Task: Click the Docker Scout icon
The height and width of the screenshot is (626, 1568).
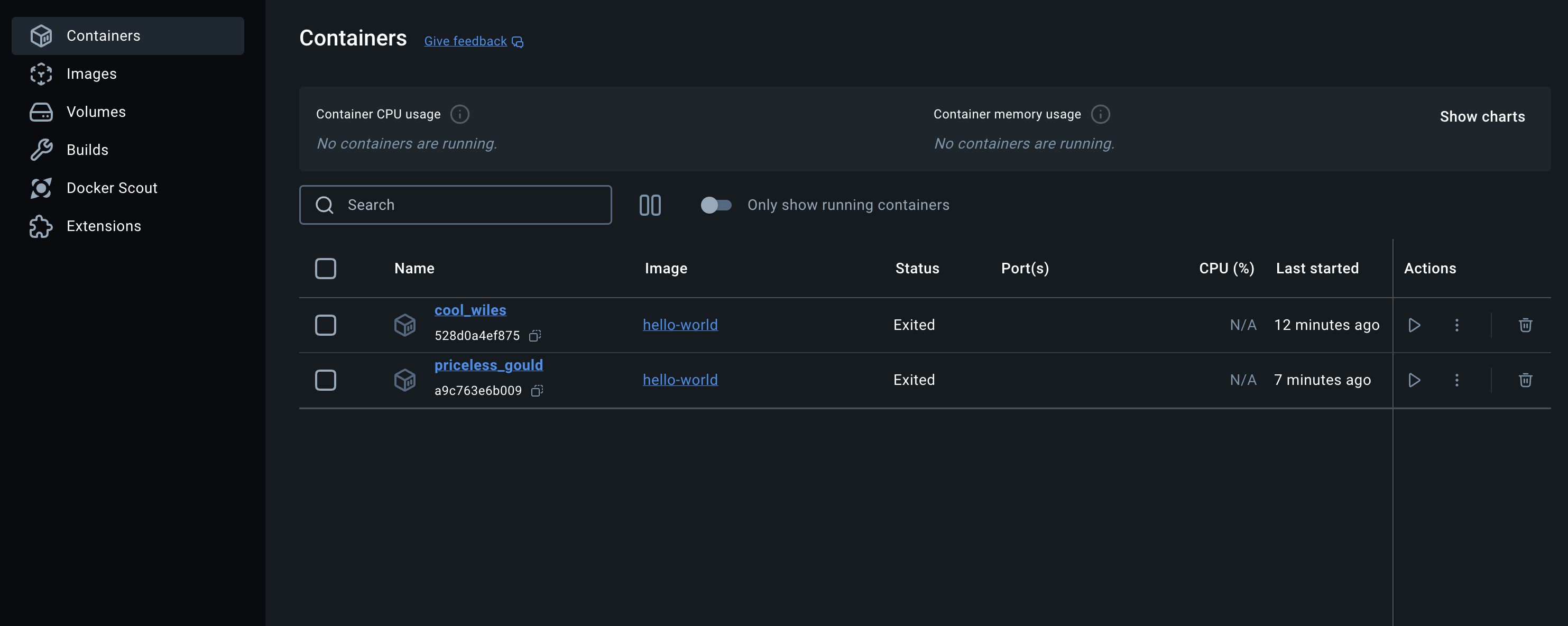Action: pyautogui.click(x=41, y=188)
